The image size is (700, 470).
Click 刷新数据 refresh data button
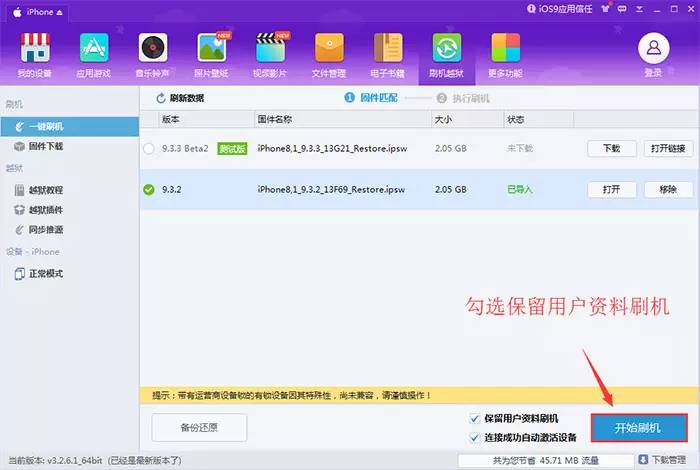(180, 98)
